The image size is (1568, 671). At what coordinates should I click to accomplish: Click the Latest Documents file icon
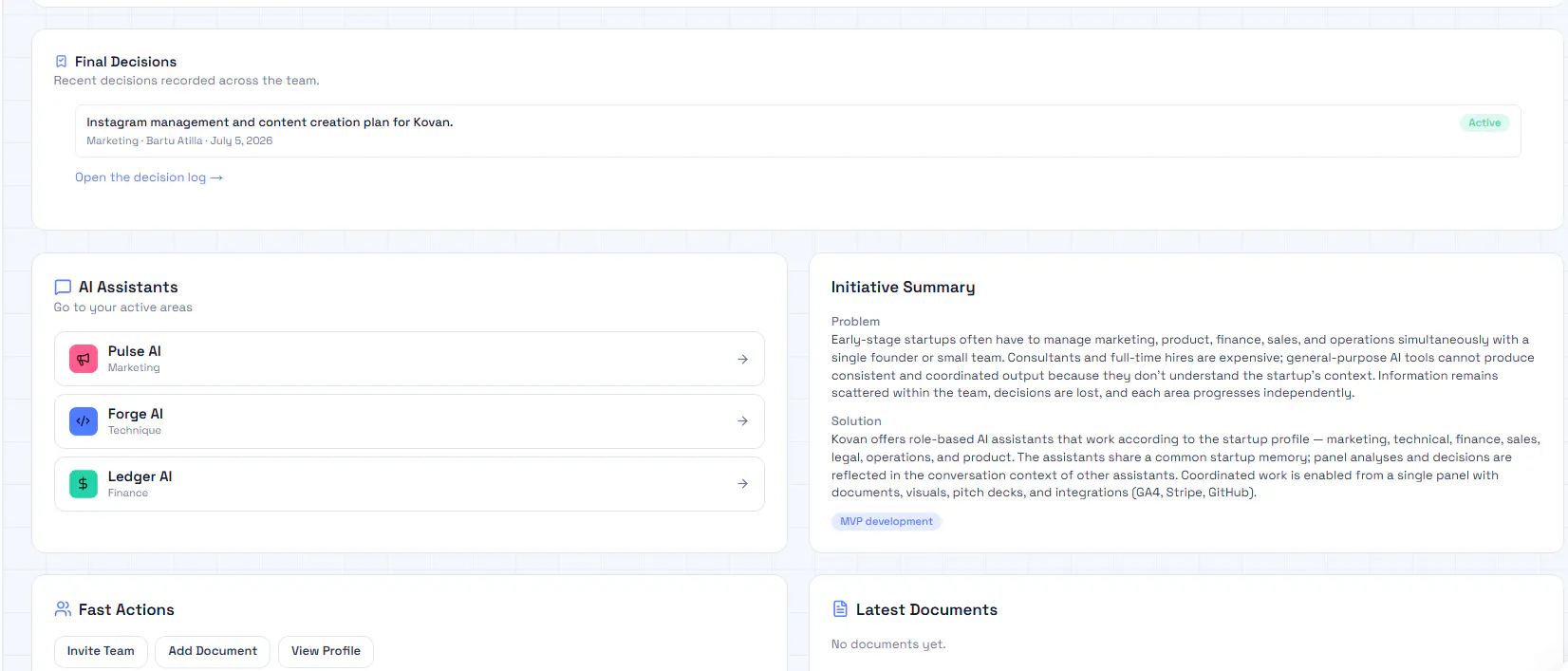point(840,609)
